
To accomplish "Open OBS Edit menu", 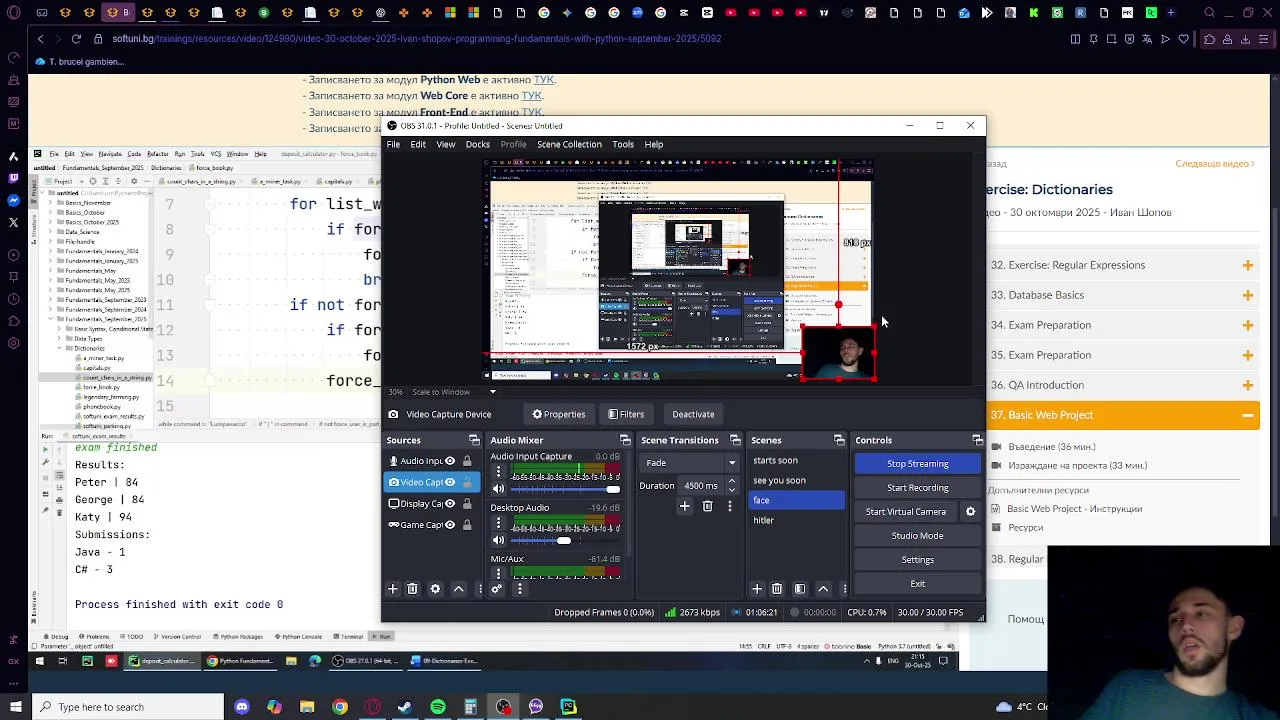I will coord(418,144).
